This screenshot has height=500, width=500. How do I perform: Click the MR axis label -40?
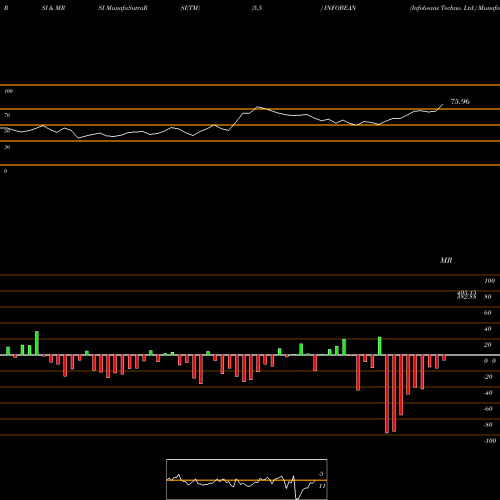[488, 393]
